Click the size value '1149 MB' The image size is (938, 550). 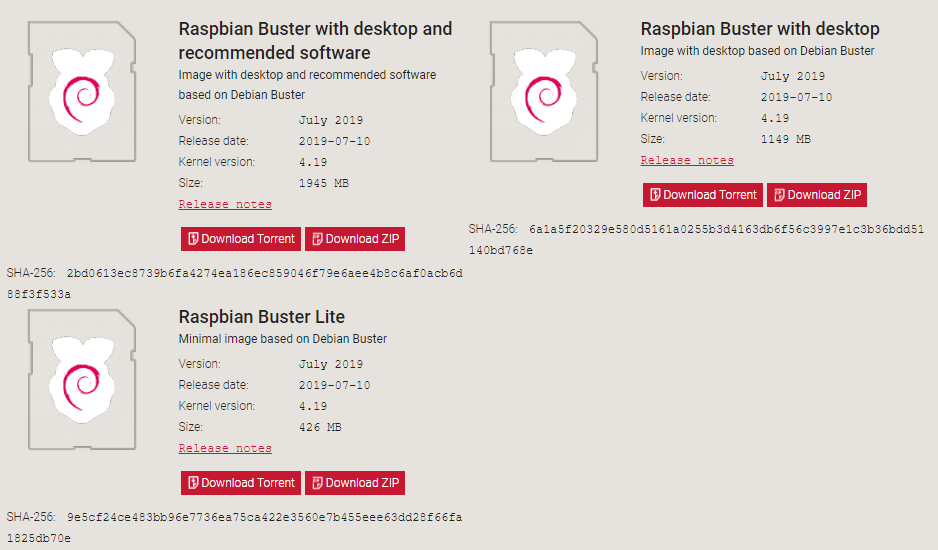[x=785, y=139]
